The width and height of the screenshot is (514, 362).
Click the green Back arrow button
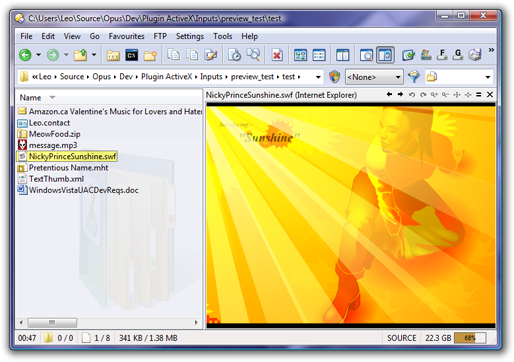(x=25, y=55)
